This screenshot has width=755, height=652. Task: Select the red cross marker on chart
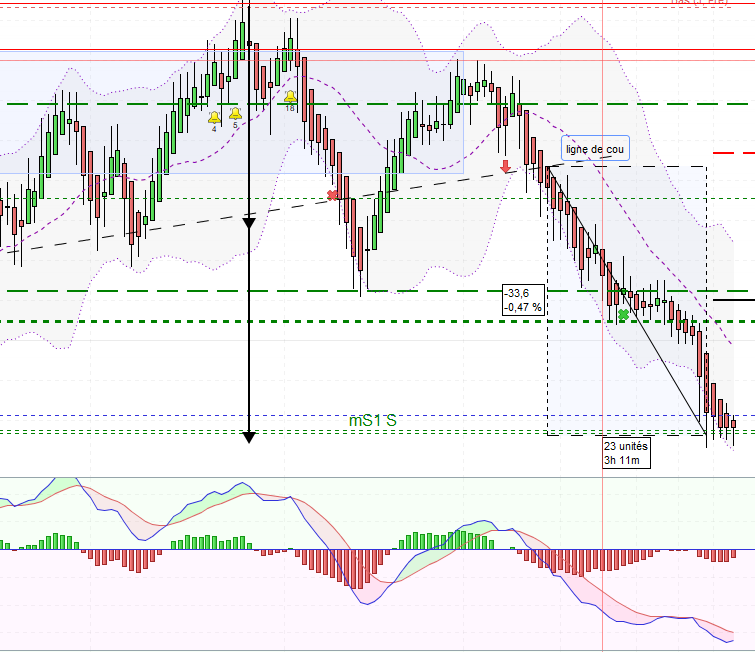tap(332, 195)
